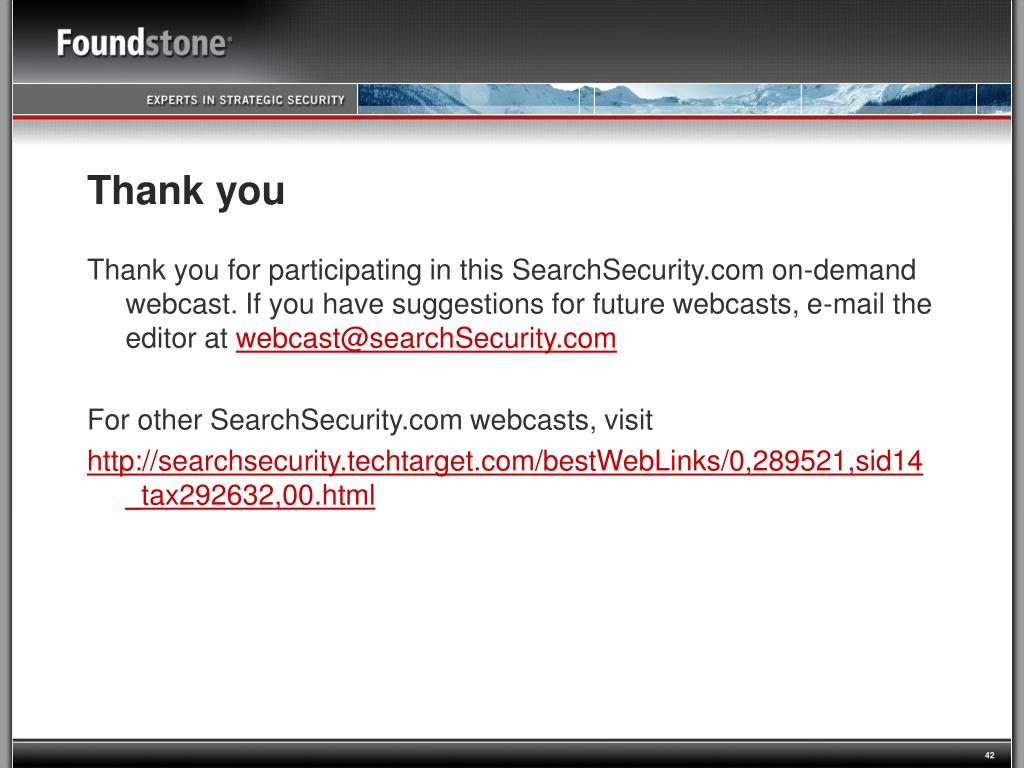Click the 'Thank you for participating' paragraph
The width and height of the screenshot is (1024, 768).
click(x=509, y=304)
